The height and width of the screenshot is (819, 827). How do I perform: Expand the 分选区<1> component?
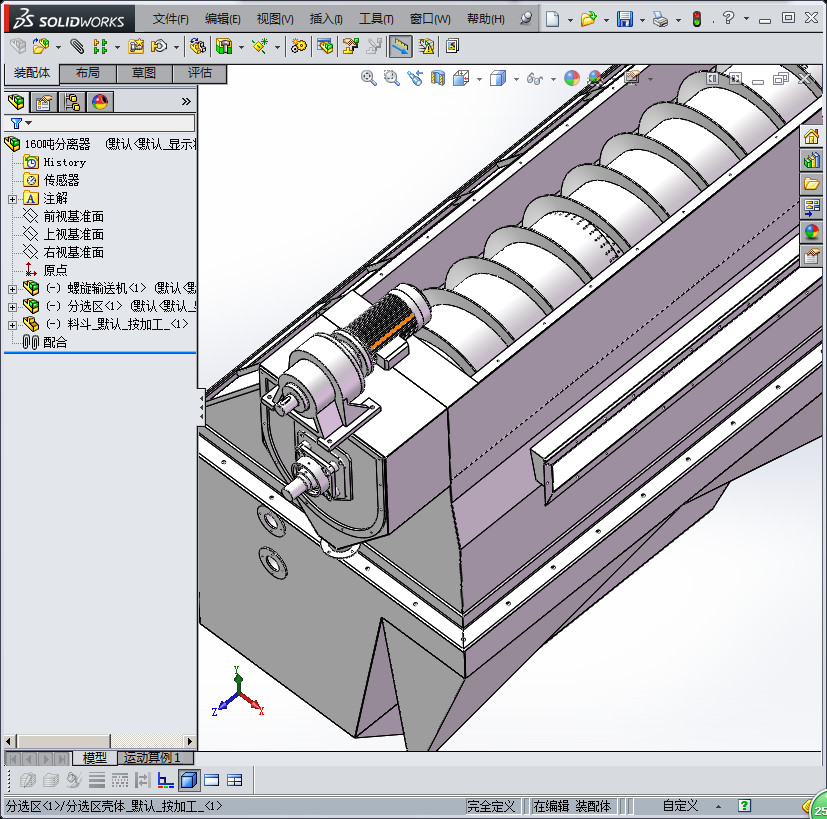[12, 307]
